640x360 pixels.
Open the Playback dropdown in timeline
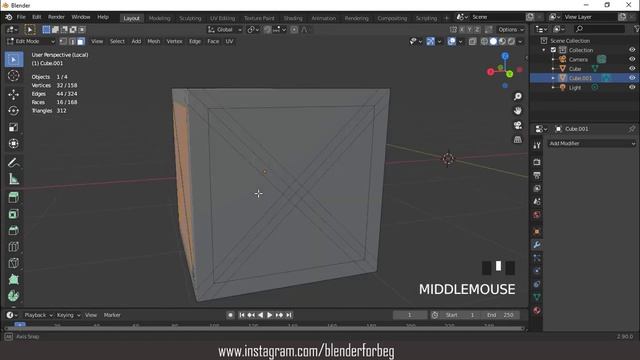pos(38,315)
